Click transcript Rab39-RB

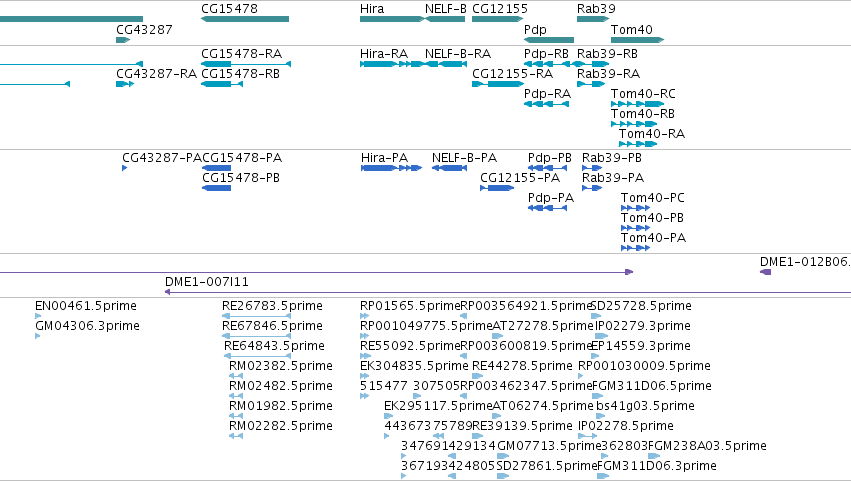coord(593,64)
